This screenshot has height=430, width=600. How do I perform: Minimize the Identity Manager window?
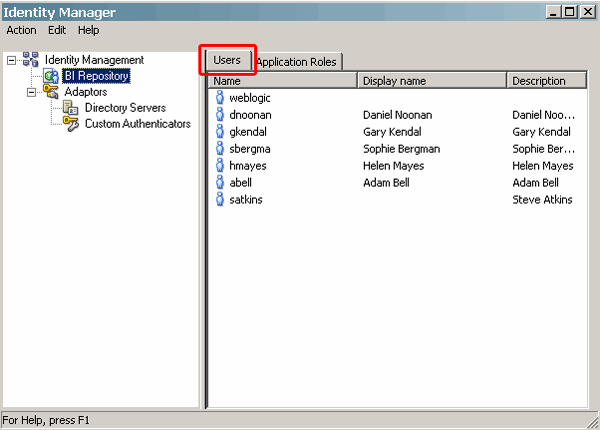tap(553, 12)
